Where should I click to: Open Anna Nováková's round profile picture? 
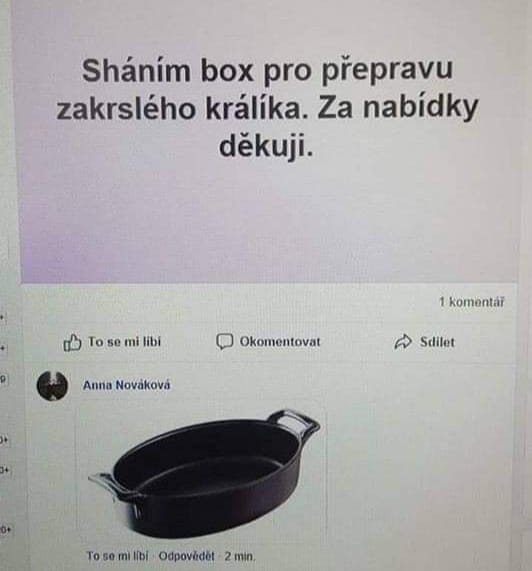(x=52, y=386)
